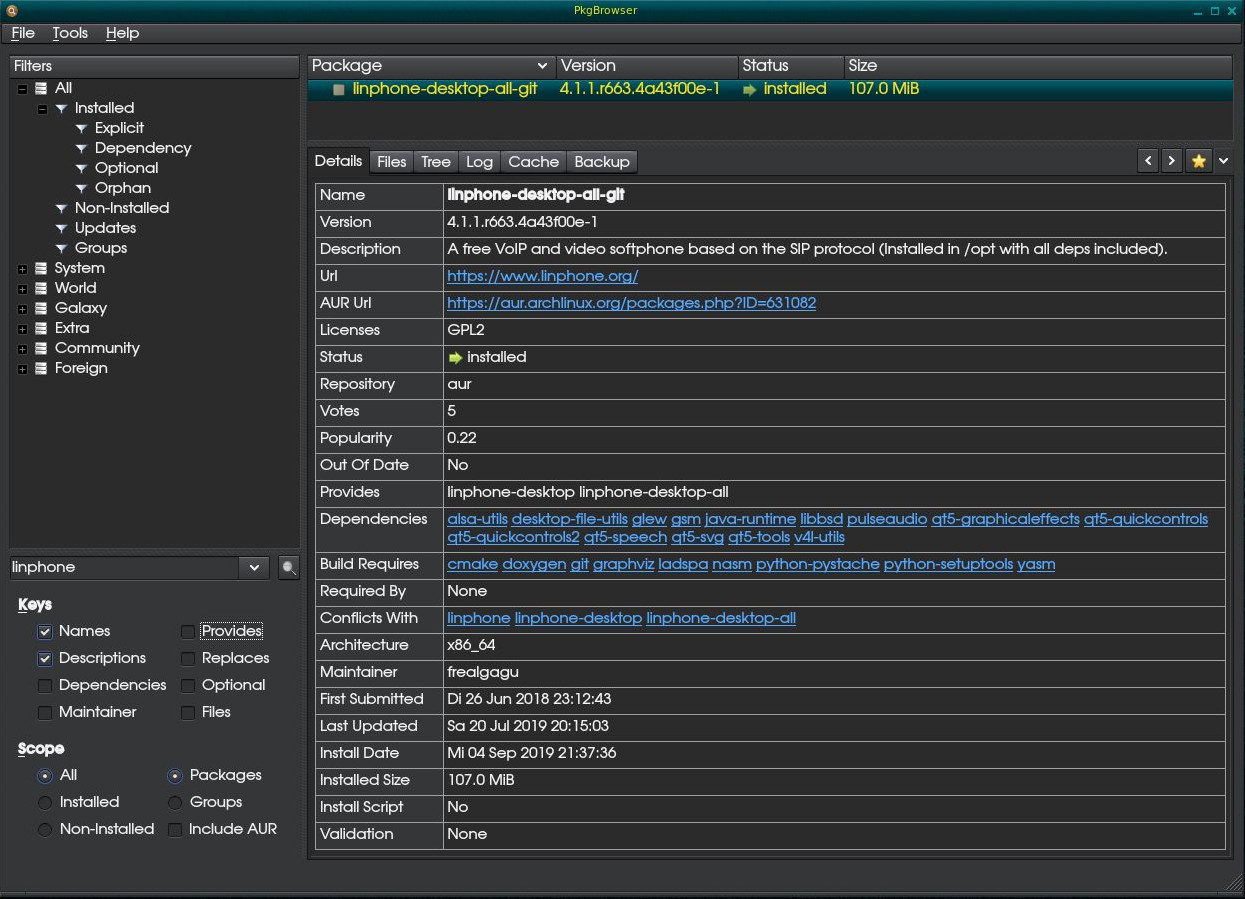Select the Non-Installed scope radio button
The height and width of the screenshot is (899, 1245).
tap(45, 830)
